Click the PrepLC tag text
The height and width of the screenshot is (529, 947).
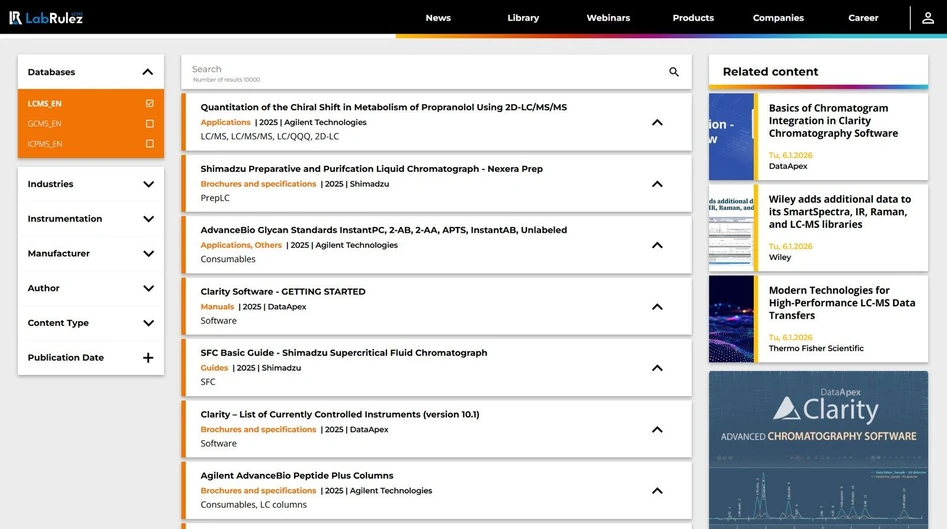[215, 198]
